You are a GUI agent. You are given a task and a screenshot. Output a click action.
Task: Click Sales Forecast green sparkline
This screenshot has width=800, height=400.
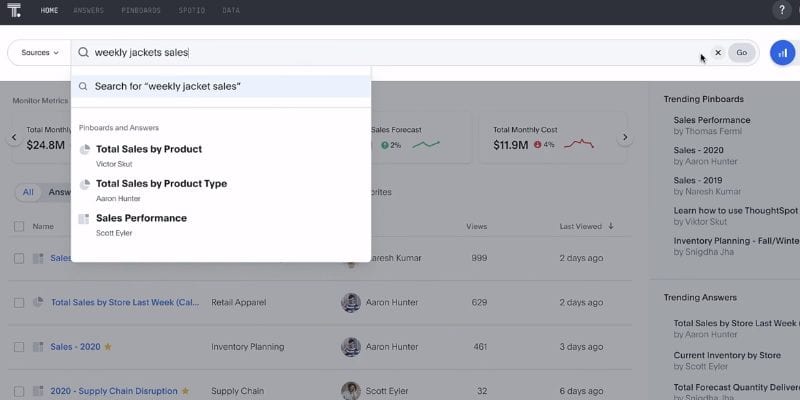click(426, 145)
